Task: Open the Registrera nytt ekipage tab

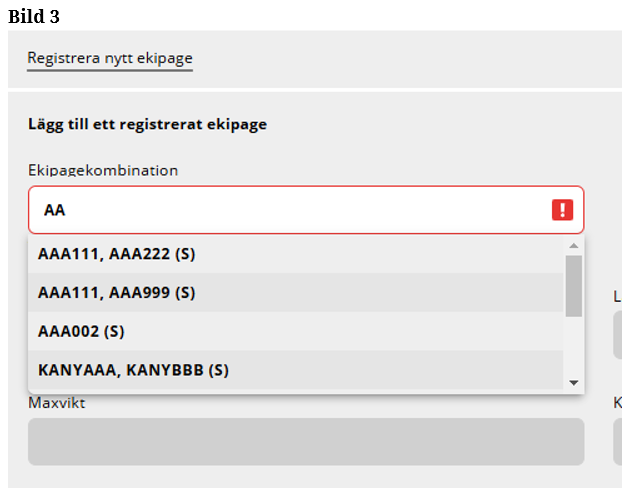Action: point(110,58)
